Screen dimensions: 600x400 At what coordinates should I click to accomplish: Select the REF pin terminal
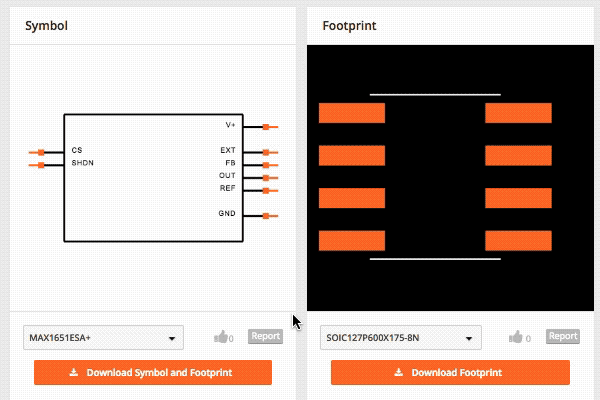pos(267,189)
